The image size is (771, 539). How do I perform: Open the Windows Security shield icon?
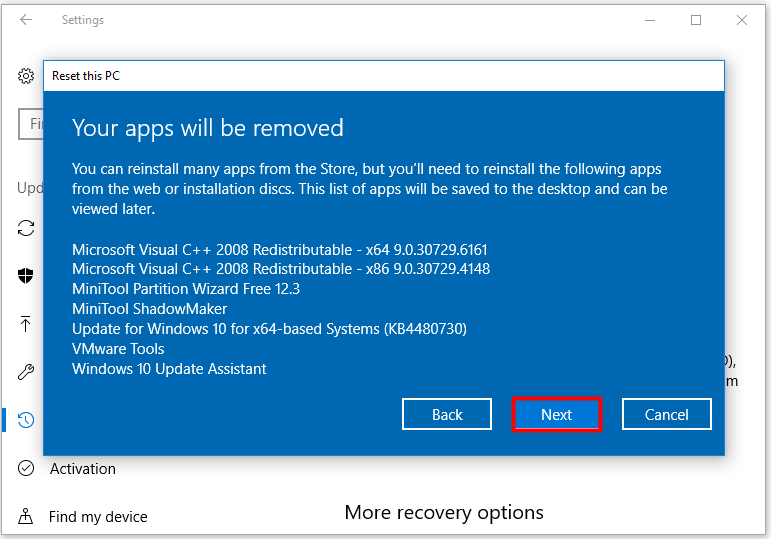(x=26, y=275)
